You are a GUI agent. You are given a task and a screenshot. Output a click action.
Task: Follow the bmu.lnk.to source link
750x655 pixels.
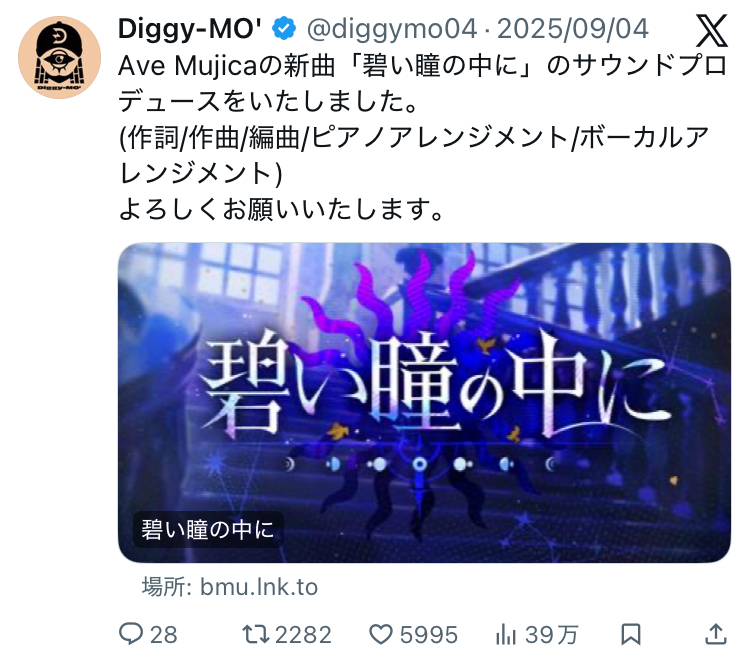pyautogui.click(x=259, y=587)
